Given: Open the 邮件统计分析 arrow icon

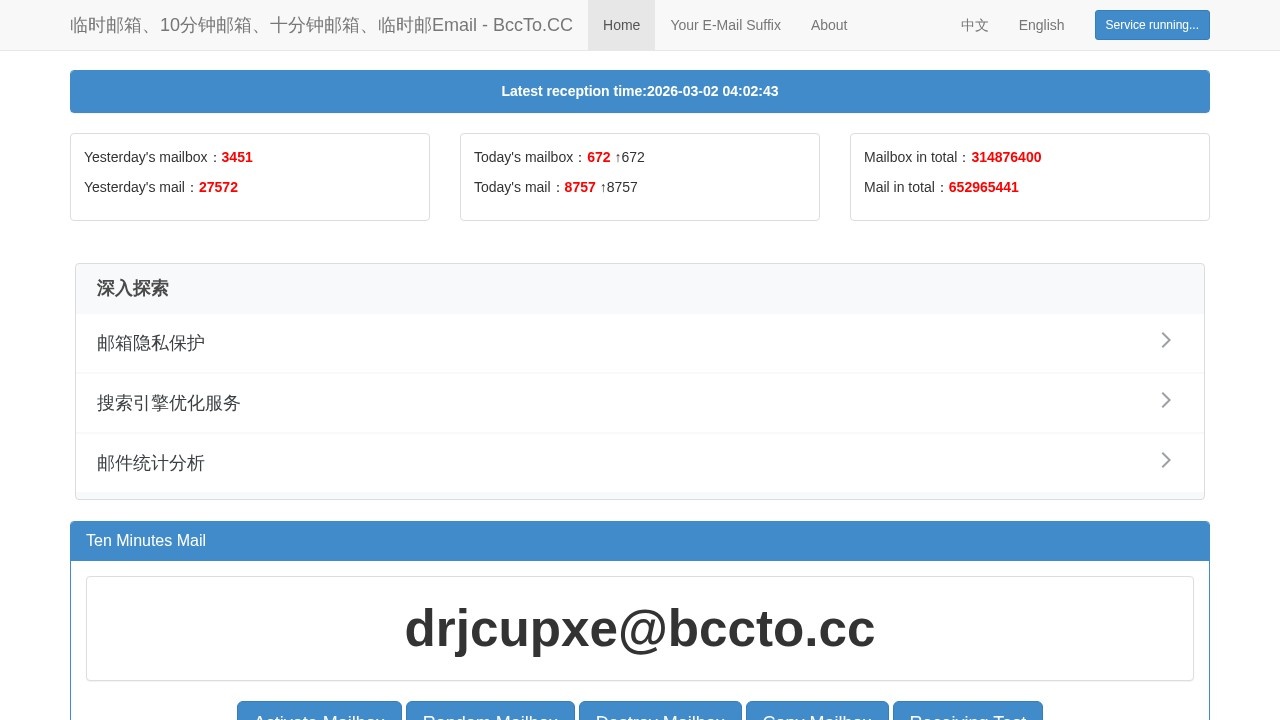Looking at the screenshot, I should pos(1165,461).
